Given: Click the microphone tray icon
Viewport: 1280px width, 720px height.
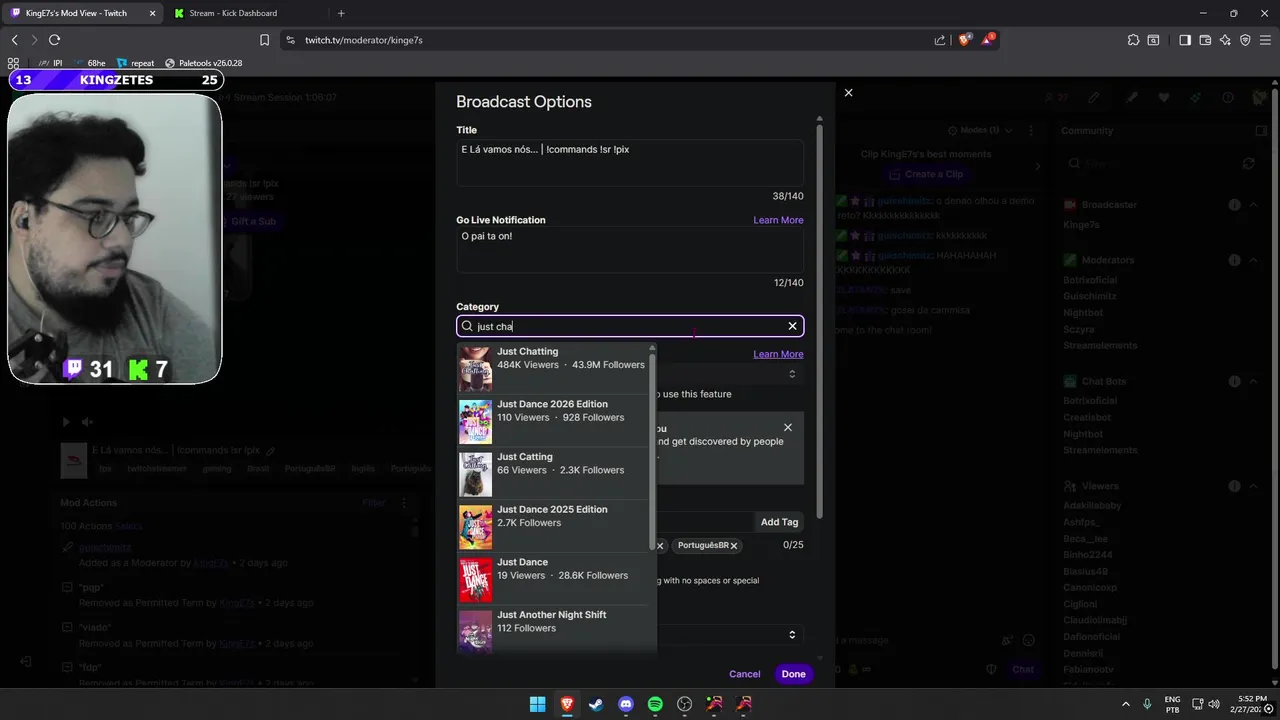Looking at the screenshot, I should [1147, 704].
